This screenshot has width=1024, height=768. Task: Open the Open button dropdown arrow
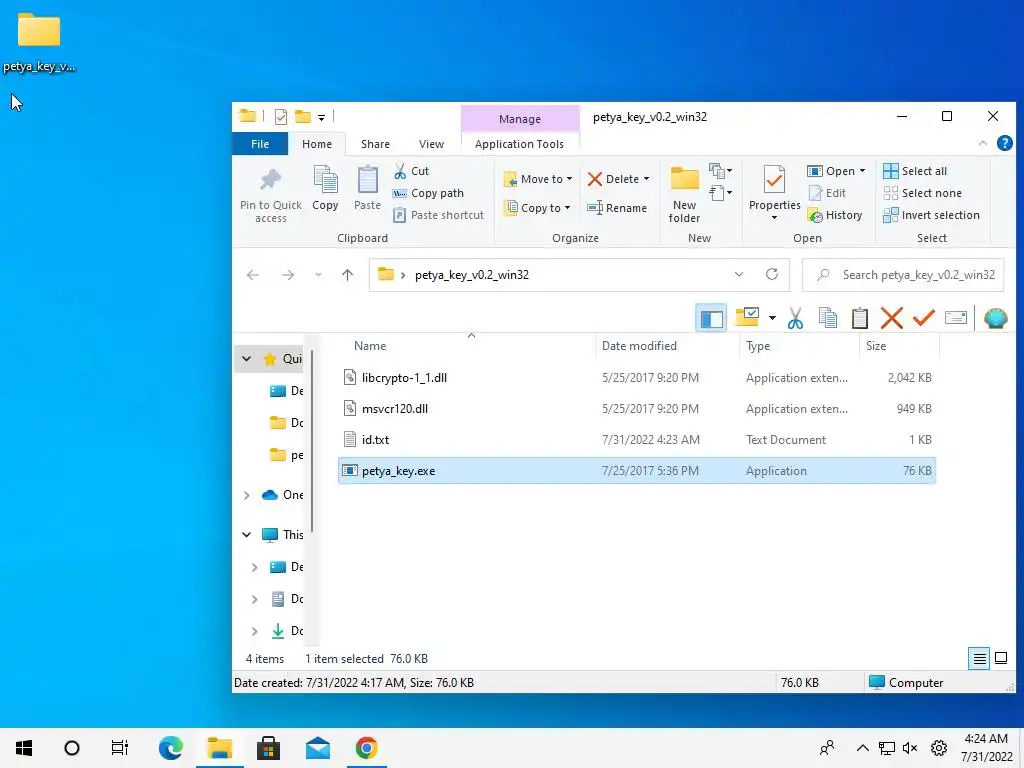pyautogui.click(x=862, y=171)
